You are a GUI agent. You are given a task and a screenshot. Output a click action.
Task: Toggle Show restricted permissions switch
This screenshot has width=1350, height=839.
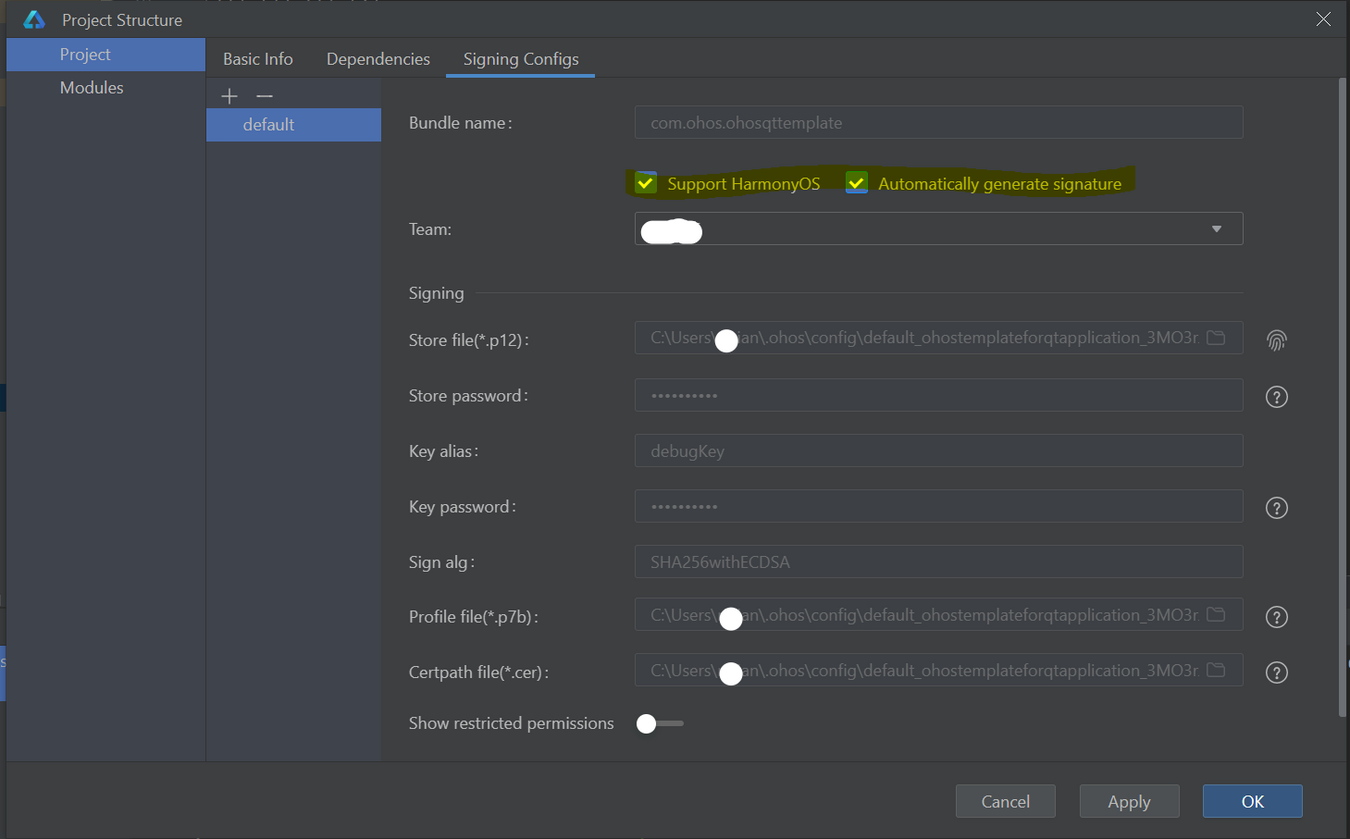coord(658,722)
